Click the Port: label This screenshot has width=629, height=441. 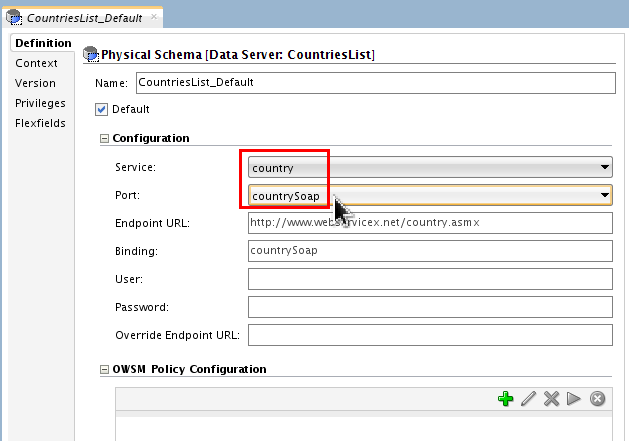[127, 195]
